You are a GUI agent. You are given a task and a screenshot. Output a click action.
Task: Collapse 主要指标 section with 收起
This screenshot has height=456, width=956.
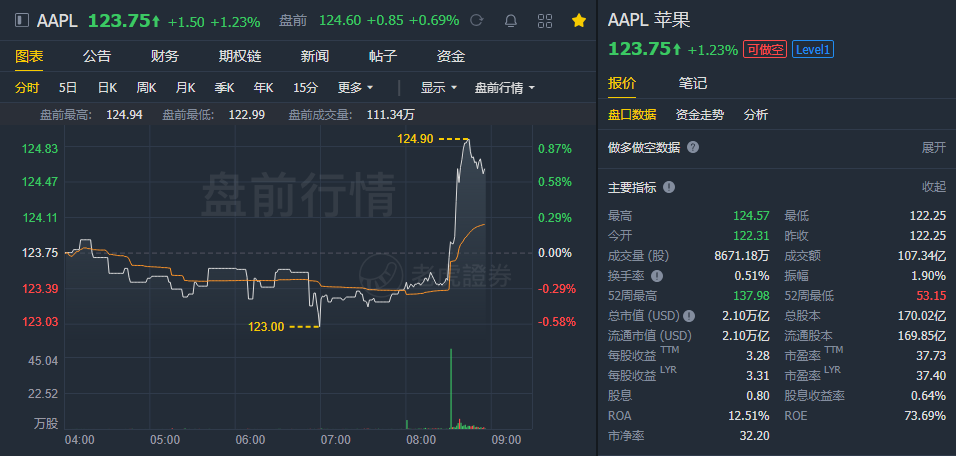click(x=933, y=187)
